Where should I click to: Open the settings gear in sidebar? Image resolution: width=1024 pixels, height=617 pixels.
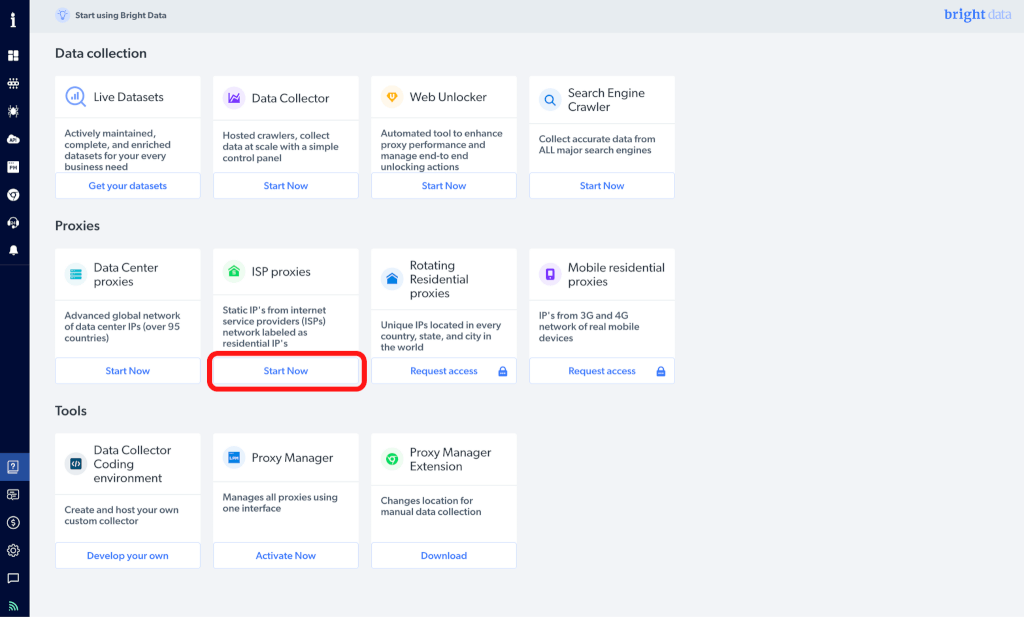click(x=13, y=550)
